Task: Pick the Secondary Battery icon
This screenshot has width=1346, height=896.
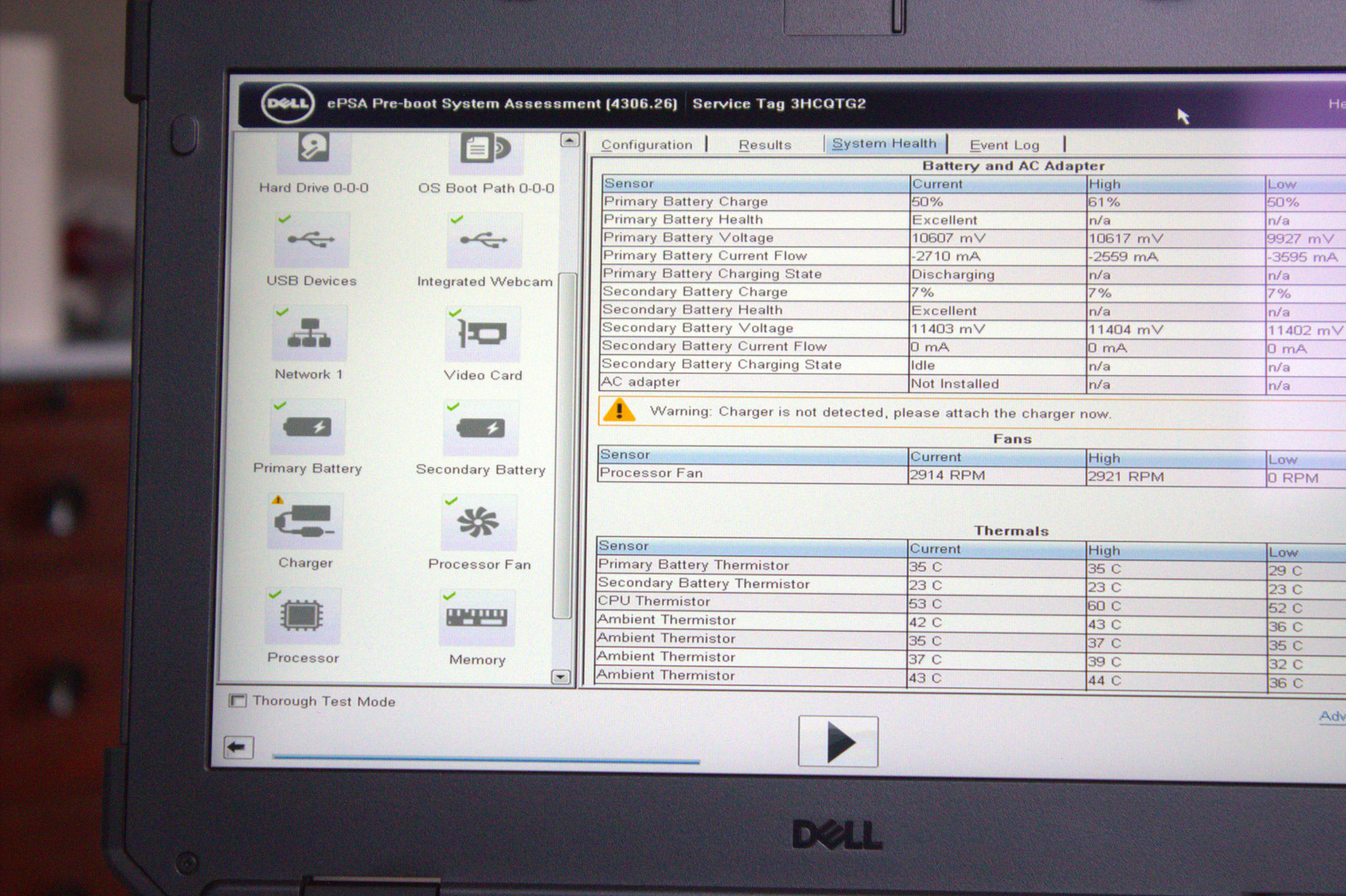Action: 481,428
